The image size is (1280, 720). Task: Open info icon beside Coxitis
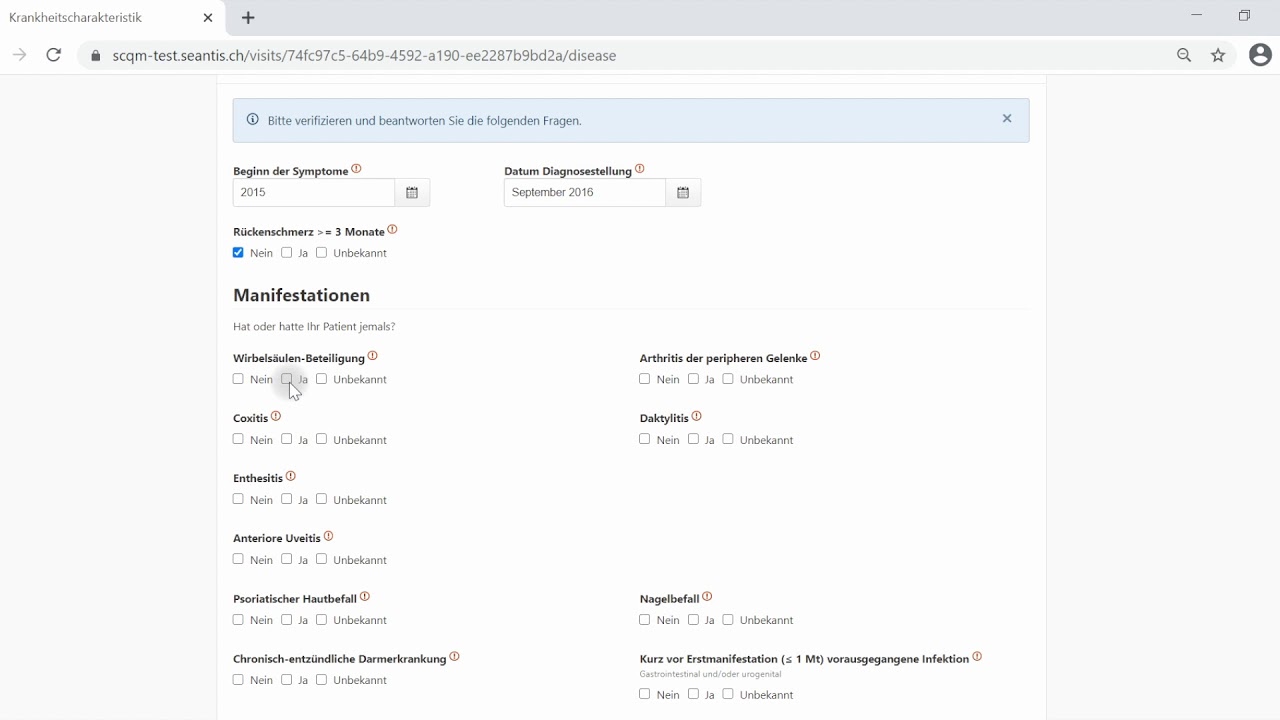pyautogui.click(x=276, y=416)
